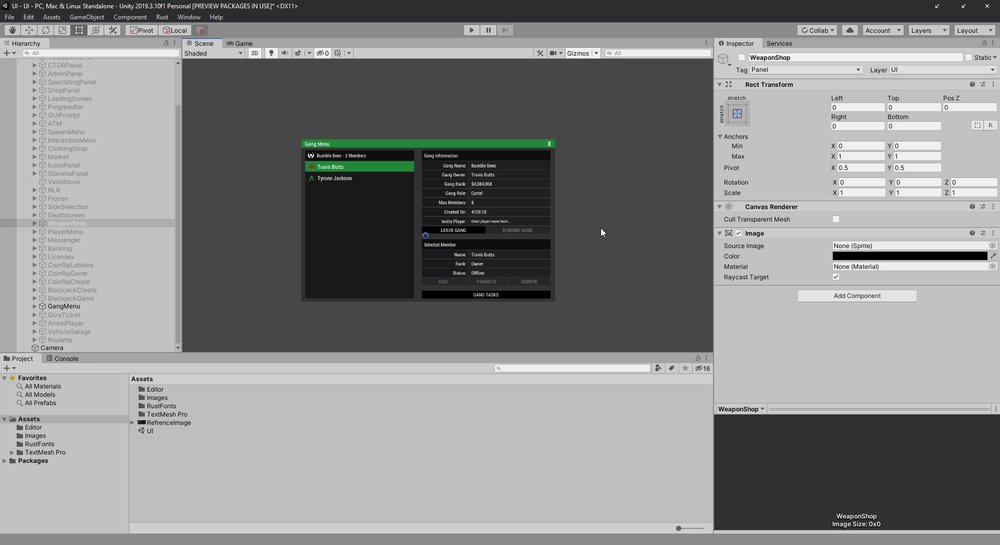Open scene camera settings
The image size is (1000, 545).
554,53
